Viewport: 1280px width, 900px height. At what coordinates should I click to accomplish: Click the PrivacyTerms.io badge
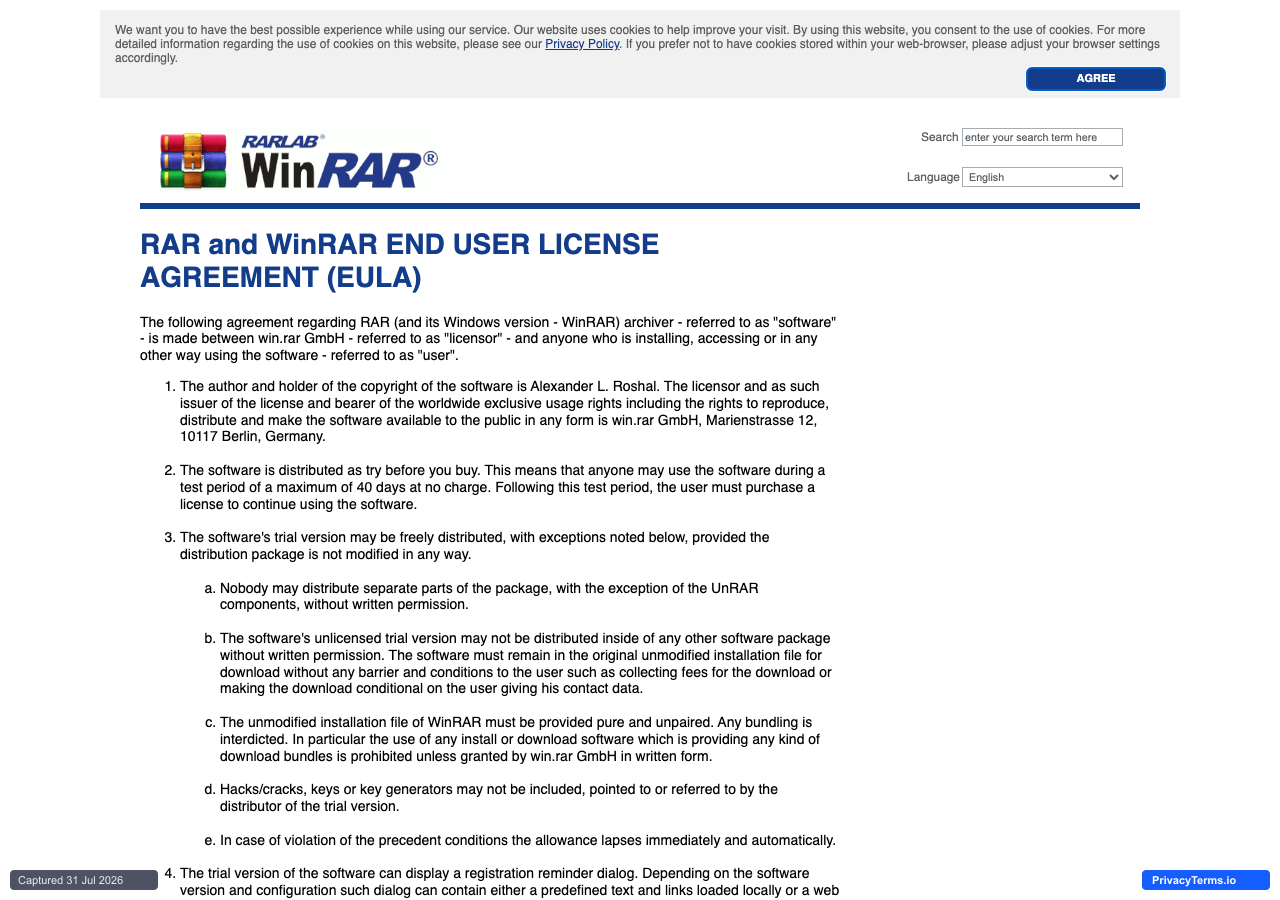[1206, 880]
